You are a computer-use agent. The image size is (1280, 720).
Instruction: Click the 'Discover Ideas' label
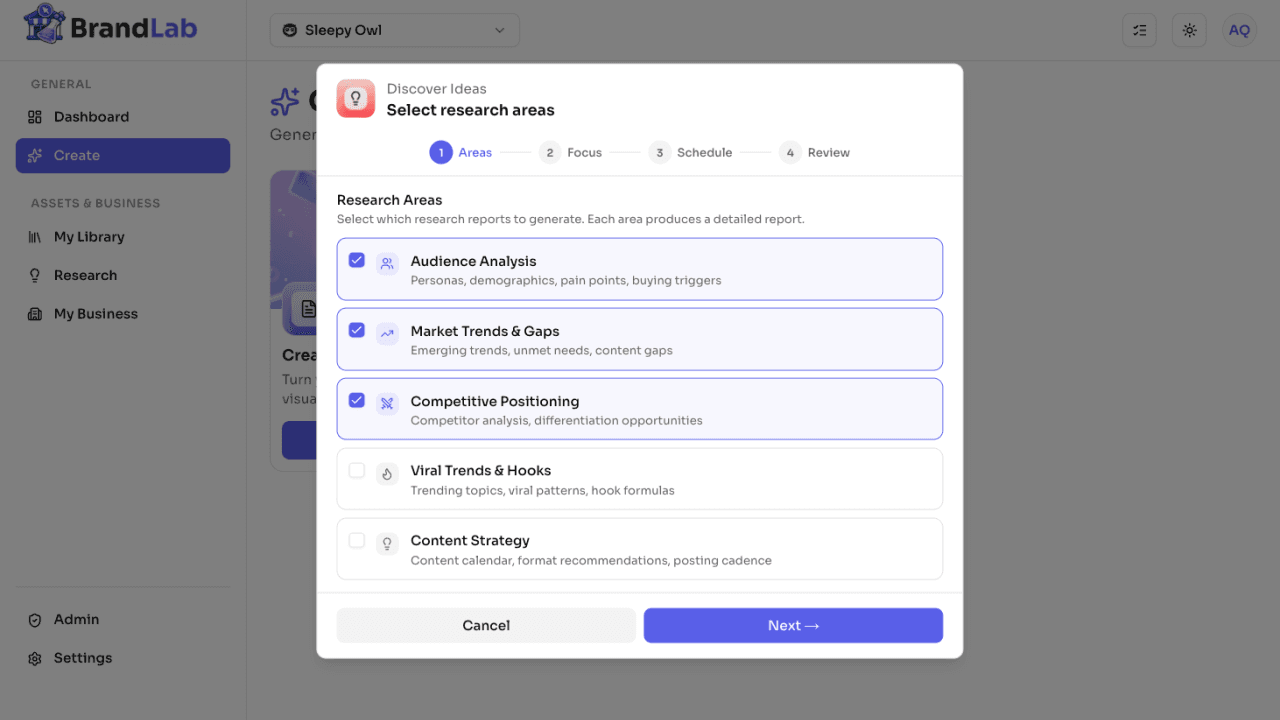click(x=437, y=89)
